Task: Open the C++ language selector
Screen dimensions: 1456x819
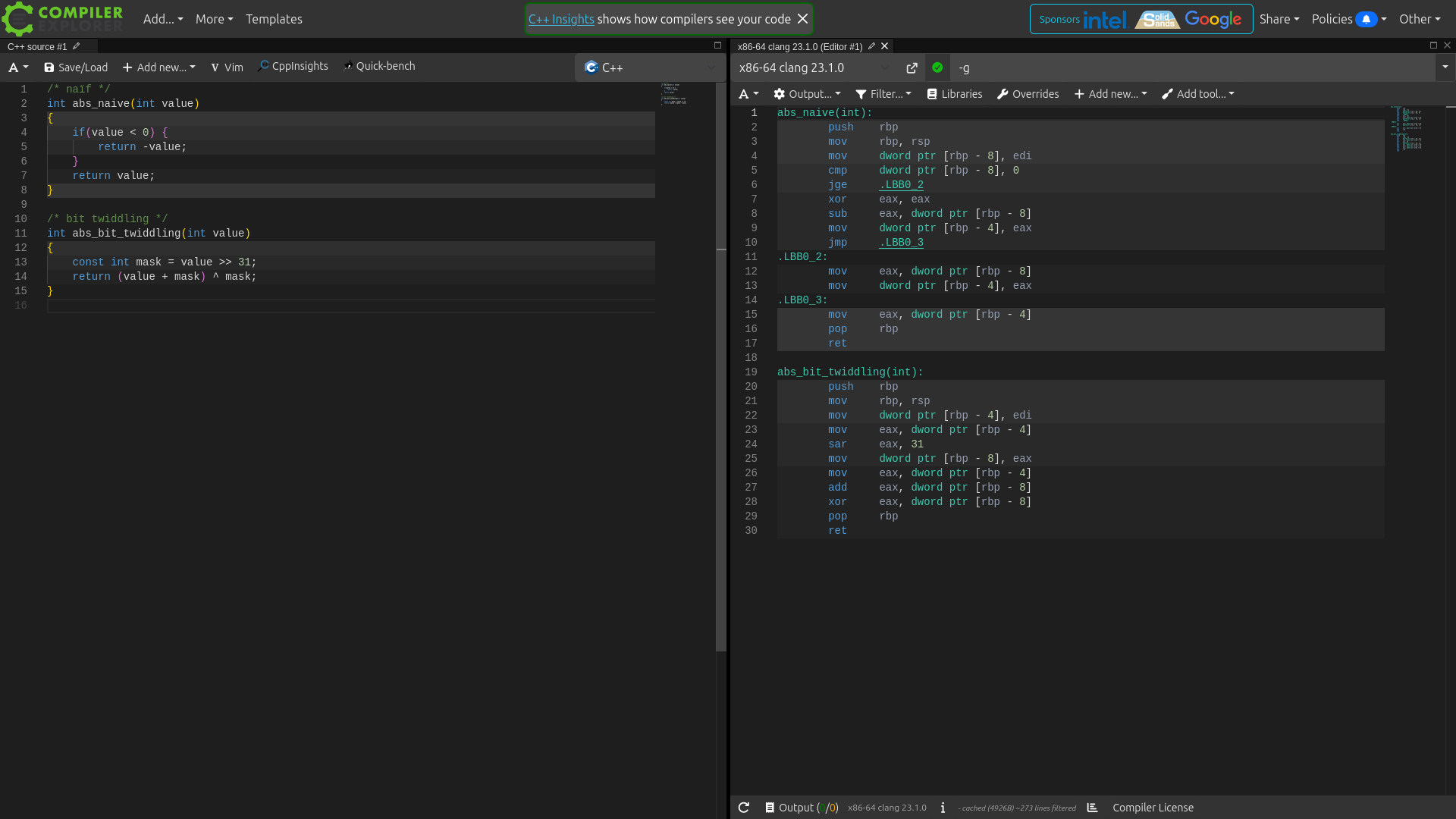Action: point(650,67)
